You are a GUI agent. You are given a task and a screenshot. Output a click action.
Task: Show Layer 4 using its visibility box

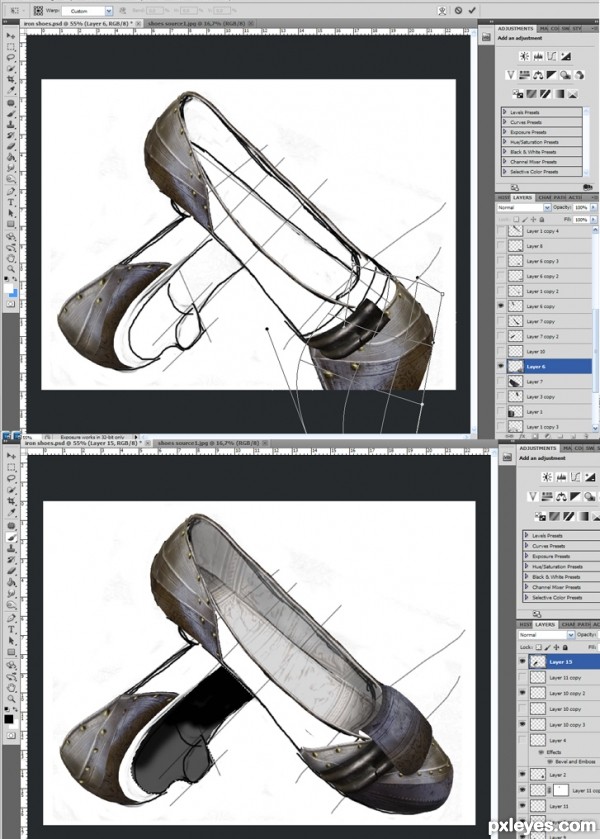(522, 741)
